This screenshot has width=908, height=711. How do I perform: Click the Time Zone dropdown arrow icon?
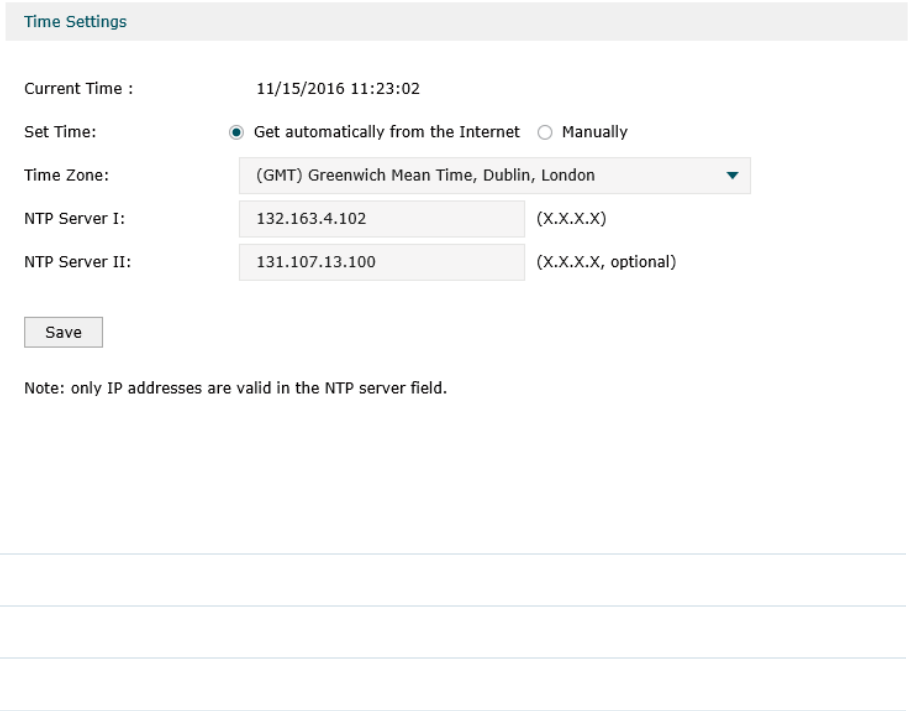(732, 175)
